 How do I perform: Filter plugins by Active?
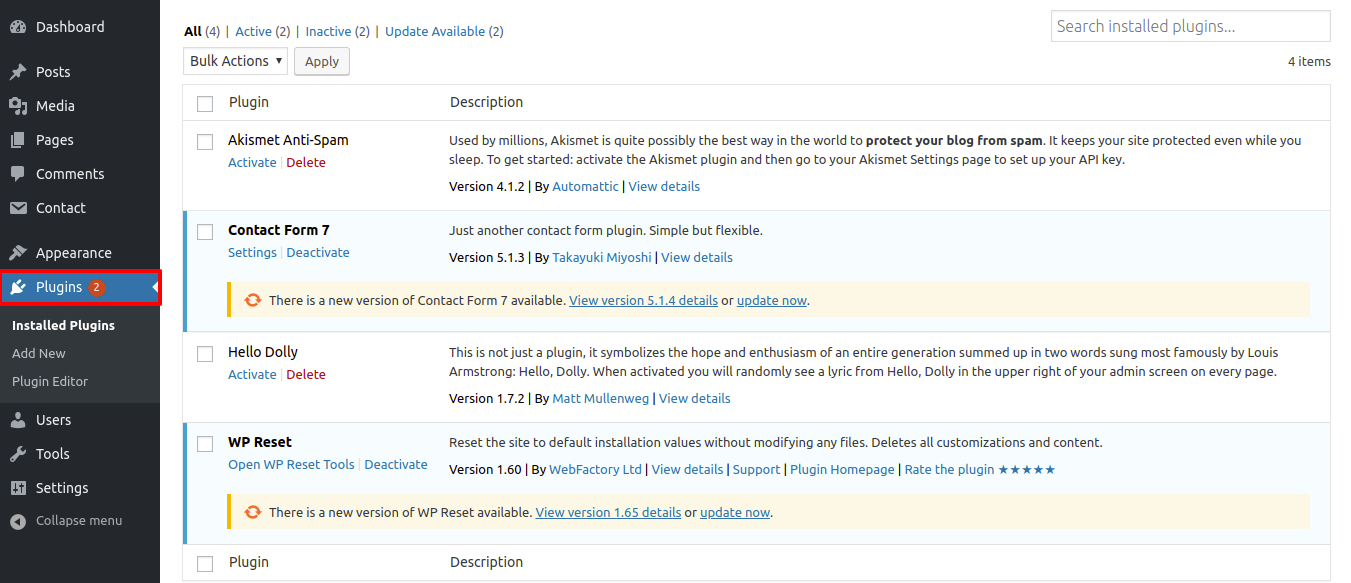tap(253, 32)
